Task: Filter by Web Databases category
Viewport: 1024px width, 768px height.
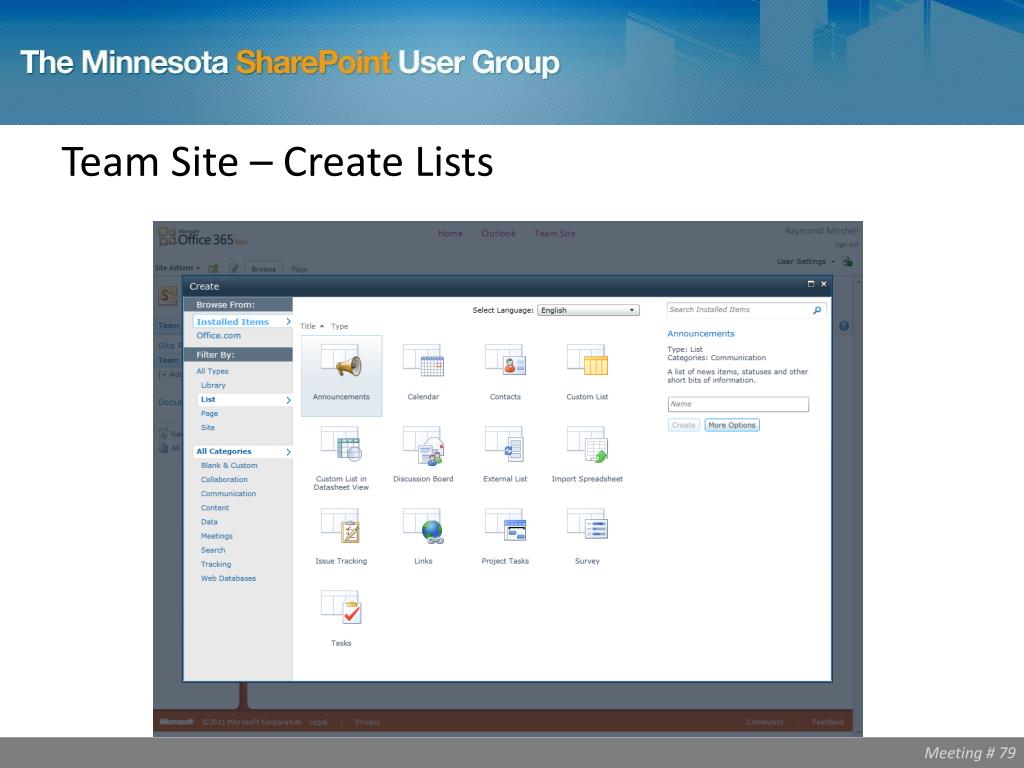Action: pyautogui.click(x=229, y=579)
